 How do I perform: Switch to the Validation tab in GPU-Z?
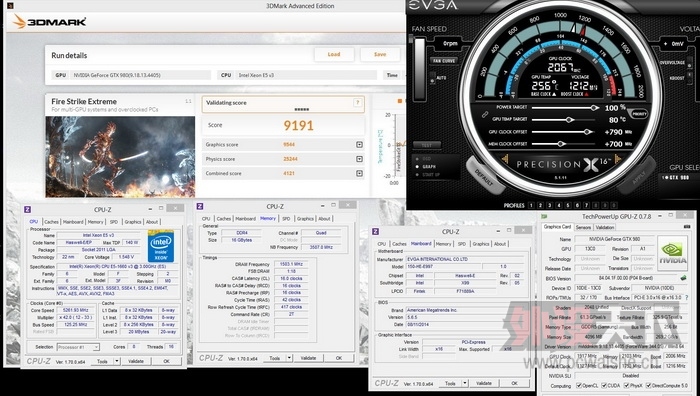click(605, 227)
